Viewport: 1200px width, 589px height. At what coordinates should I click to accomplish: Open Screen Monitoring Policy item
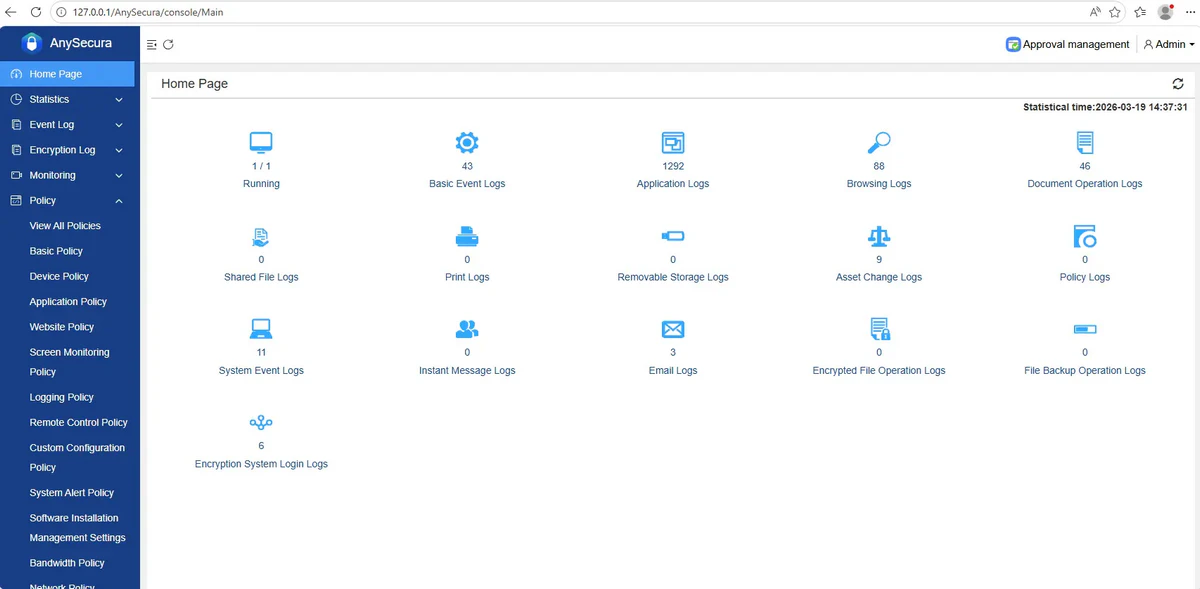(69, 362)
